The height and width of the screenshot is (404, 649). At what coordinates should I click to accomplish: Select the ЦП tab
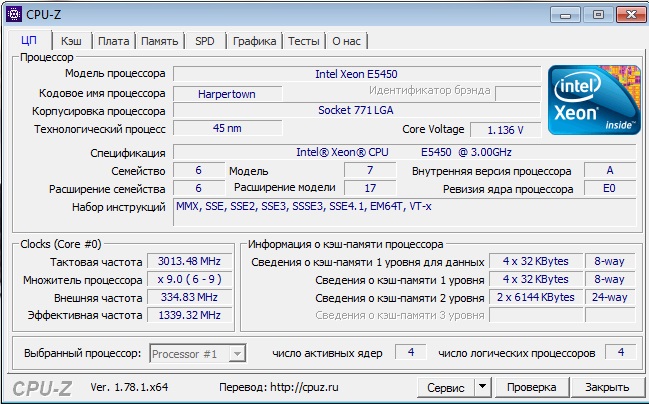tap(29, 40)
